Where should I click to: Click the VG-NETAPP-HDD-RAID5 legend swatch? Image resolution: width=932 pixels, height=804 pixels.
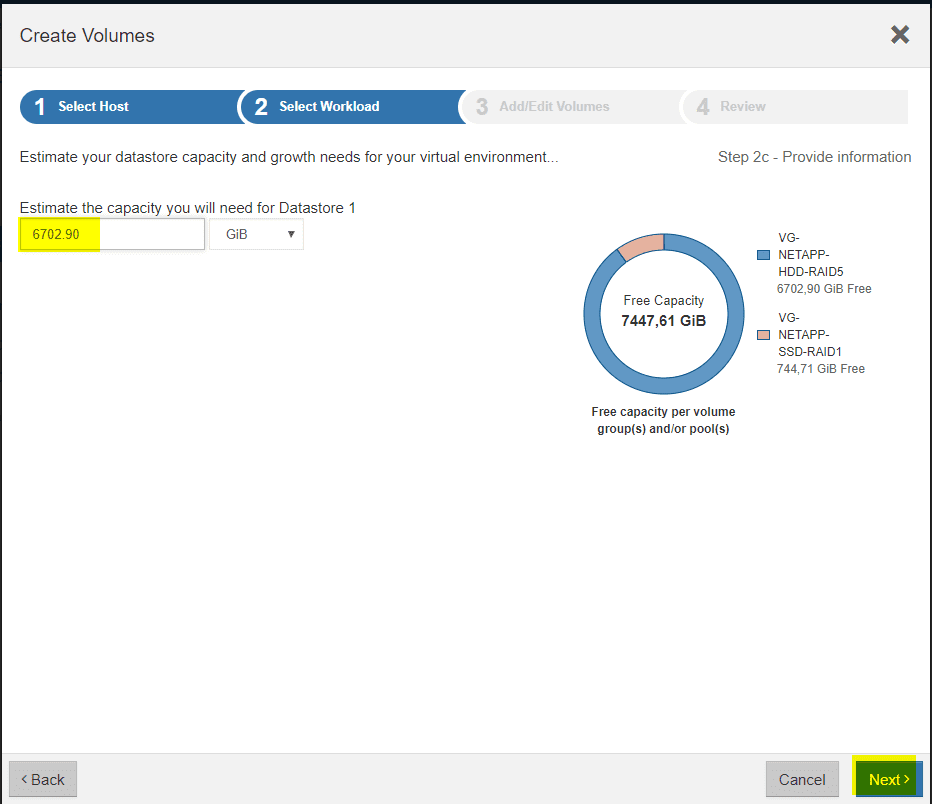pyautogui.click(x=762, y=254)
